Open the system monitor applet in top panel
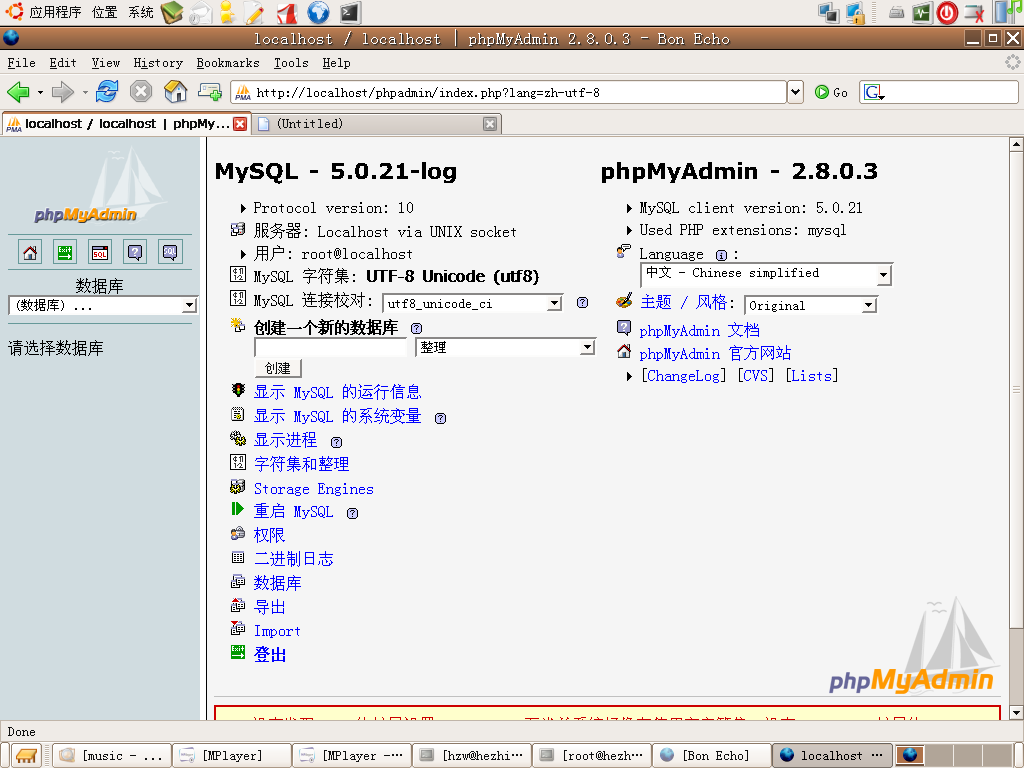 (x=921, y=12)
